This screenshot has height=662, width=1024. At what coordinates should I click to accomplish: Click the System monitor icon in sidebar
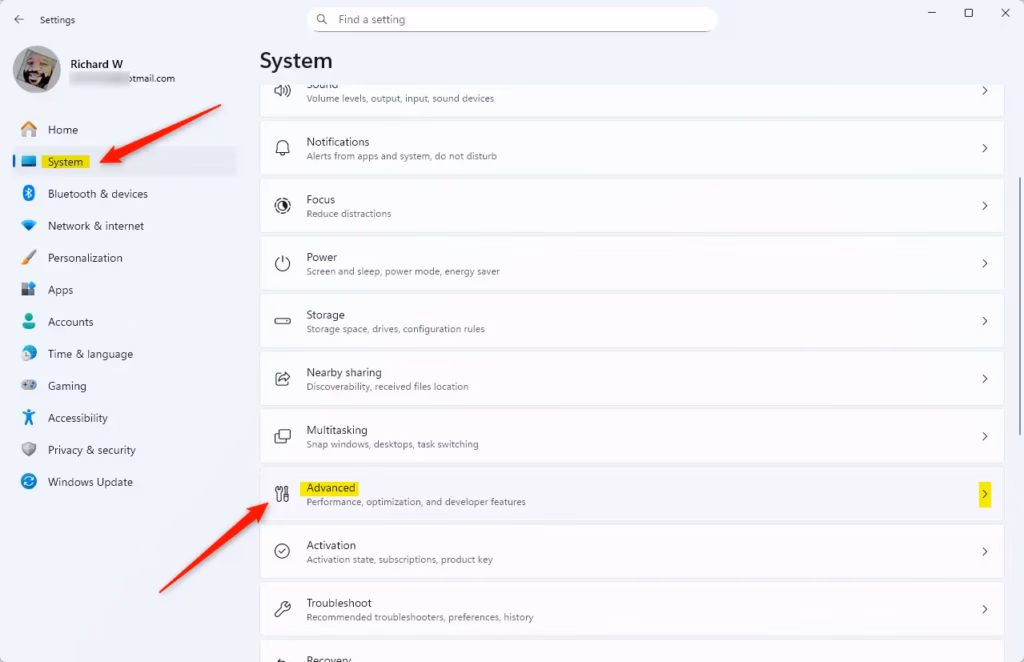(x=29, y=161)
